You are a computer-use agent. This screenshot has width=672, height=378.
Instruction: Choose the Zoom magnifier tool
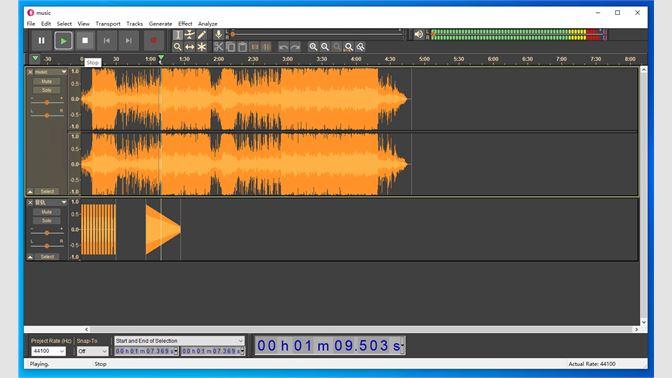pyautogui.click(x=177, y=47)
